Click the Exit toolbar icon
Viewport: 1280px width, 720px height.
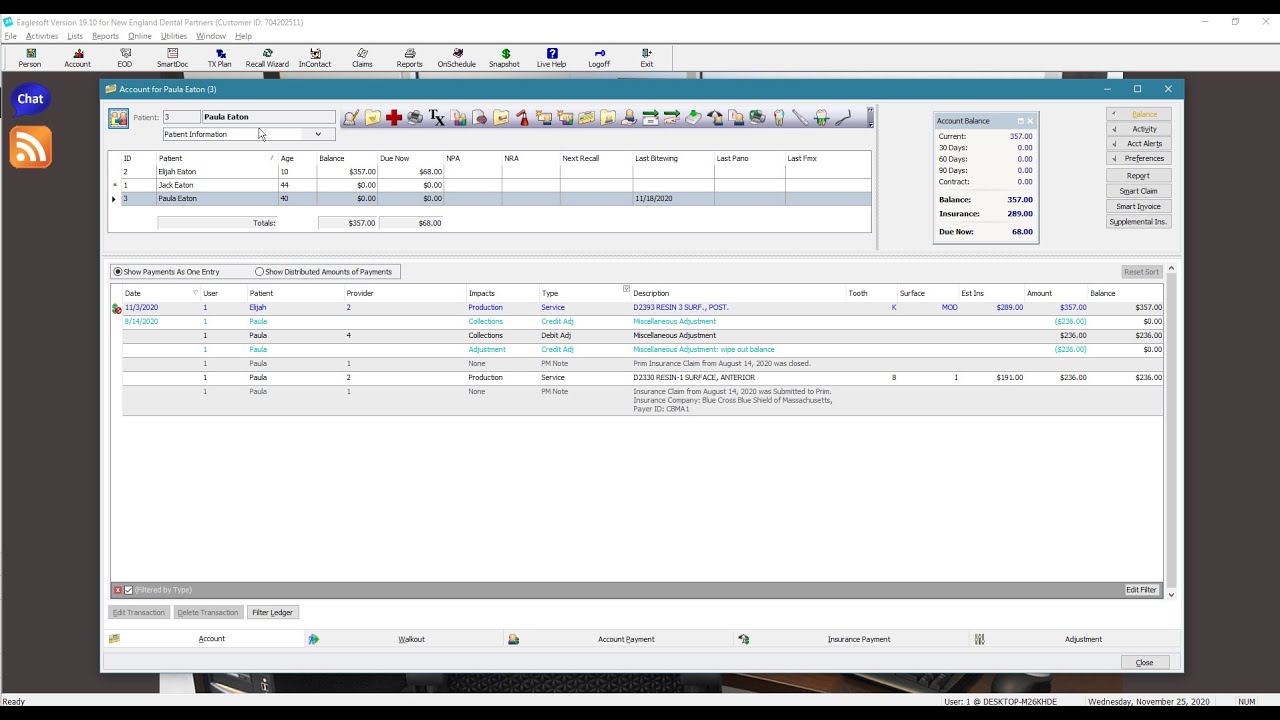click(647, 58)
